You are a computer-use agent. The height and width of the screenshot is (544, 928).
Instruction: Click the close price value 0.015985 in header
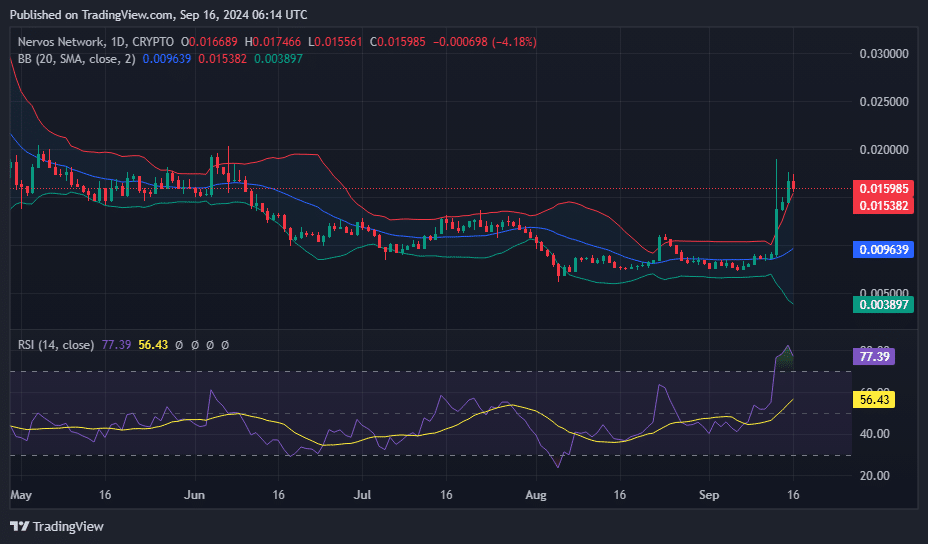pos(401,42)
